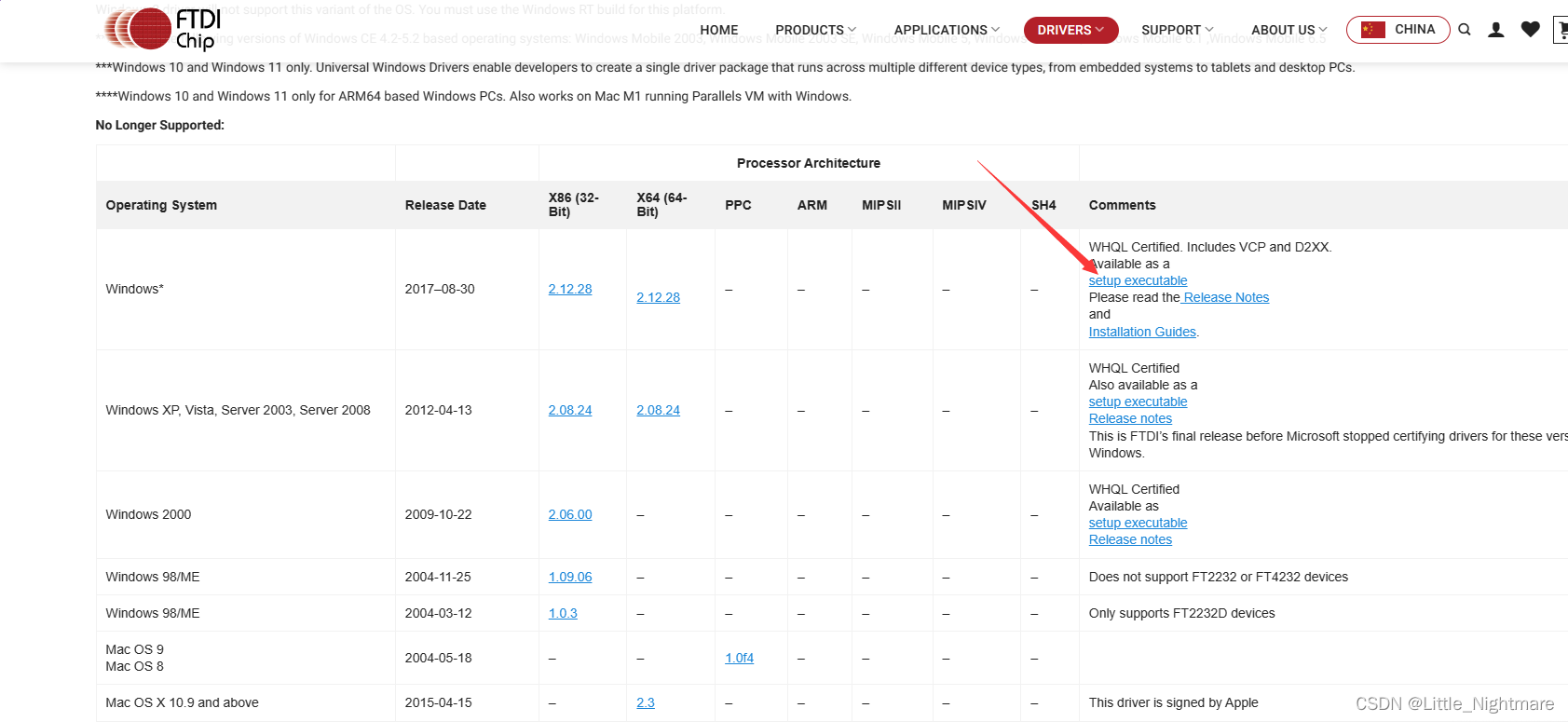Download Windows 2000 driver 2.06.00
This screenshot has width=1568, height=722.
tap(570, 514)
